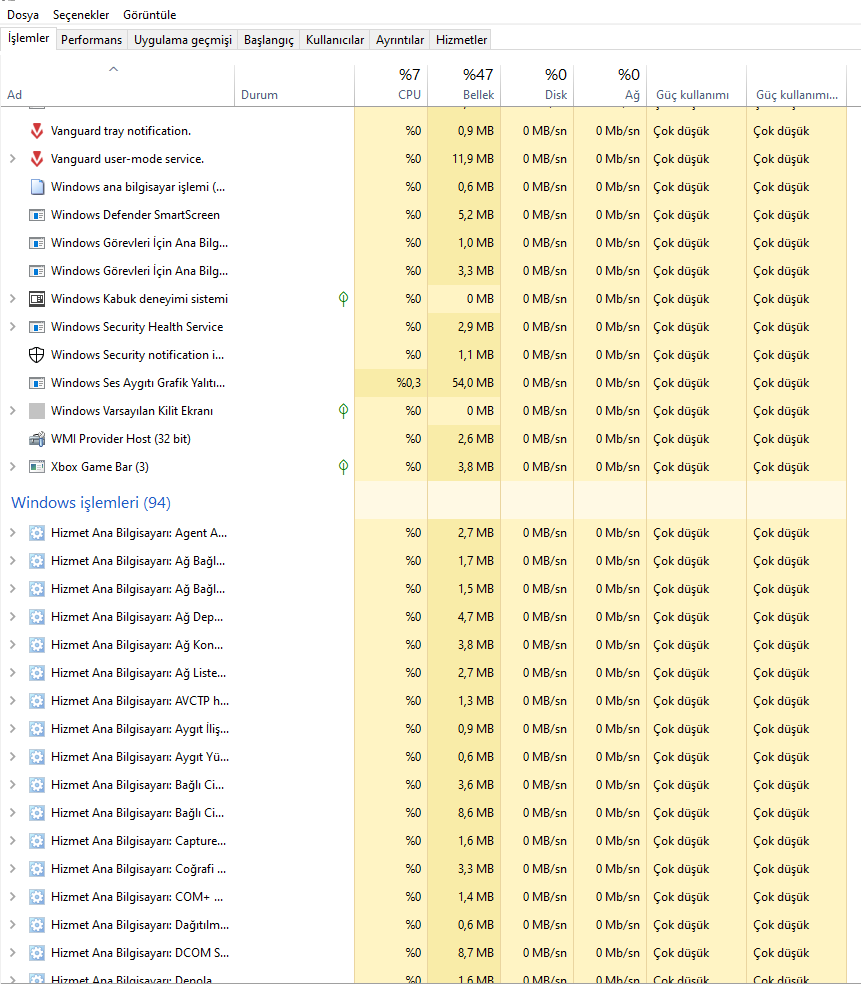Select the WMI Provider Host (32 bit) name
This screenshot has width=861, height=984.
pyautogui.click(x=120, y=439)
